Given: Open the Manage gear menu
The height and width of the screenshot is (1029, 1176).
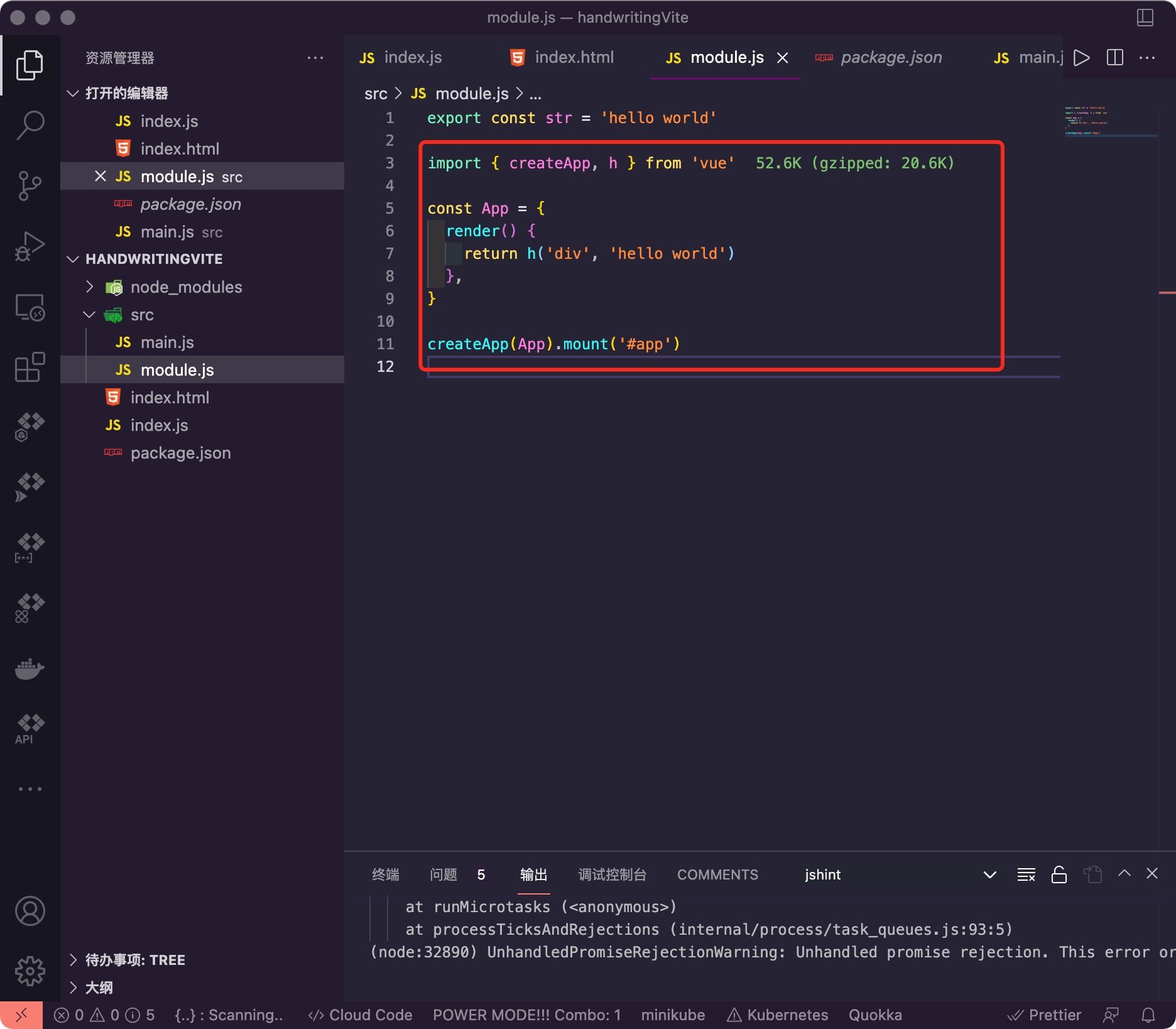Looking at the screenshot, I should point(30,971).
